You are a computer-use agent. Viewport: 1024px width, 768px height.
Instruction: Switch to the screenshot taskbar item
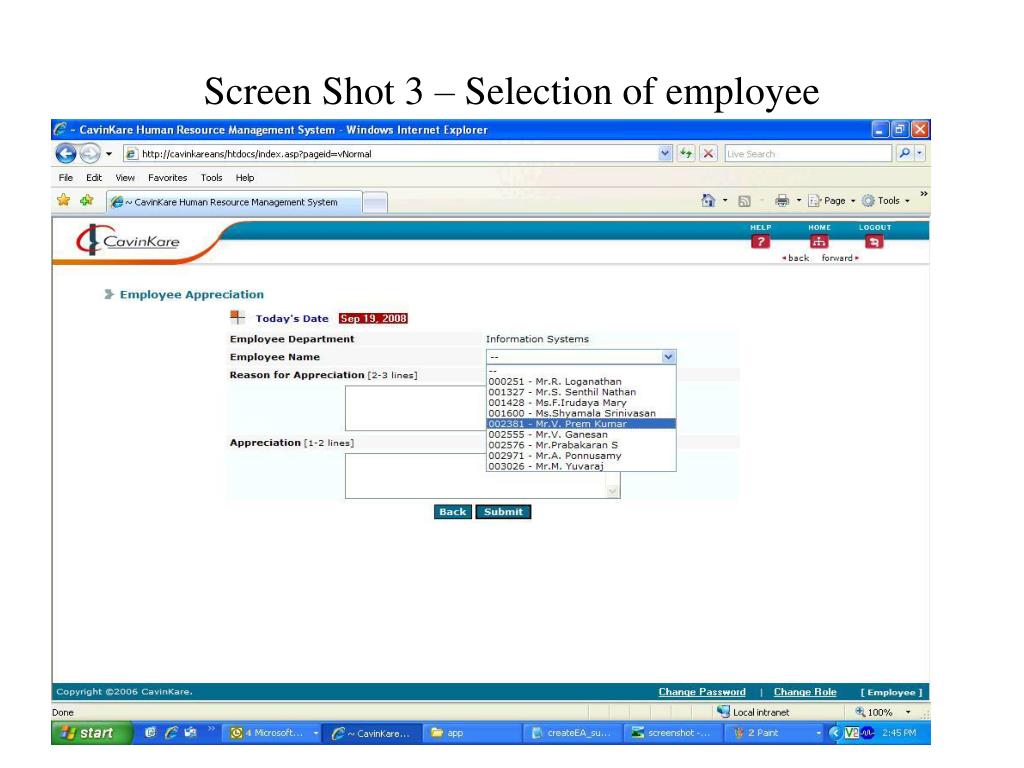pyautogui.click(x=673, y=733)
